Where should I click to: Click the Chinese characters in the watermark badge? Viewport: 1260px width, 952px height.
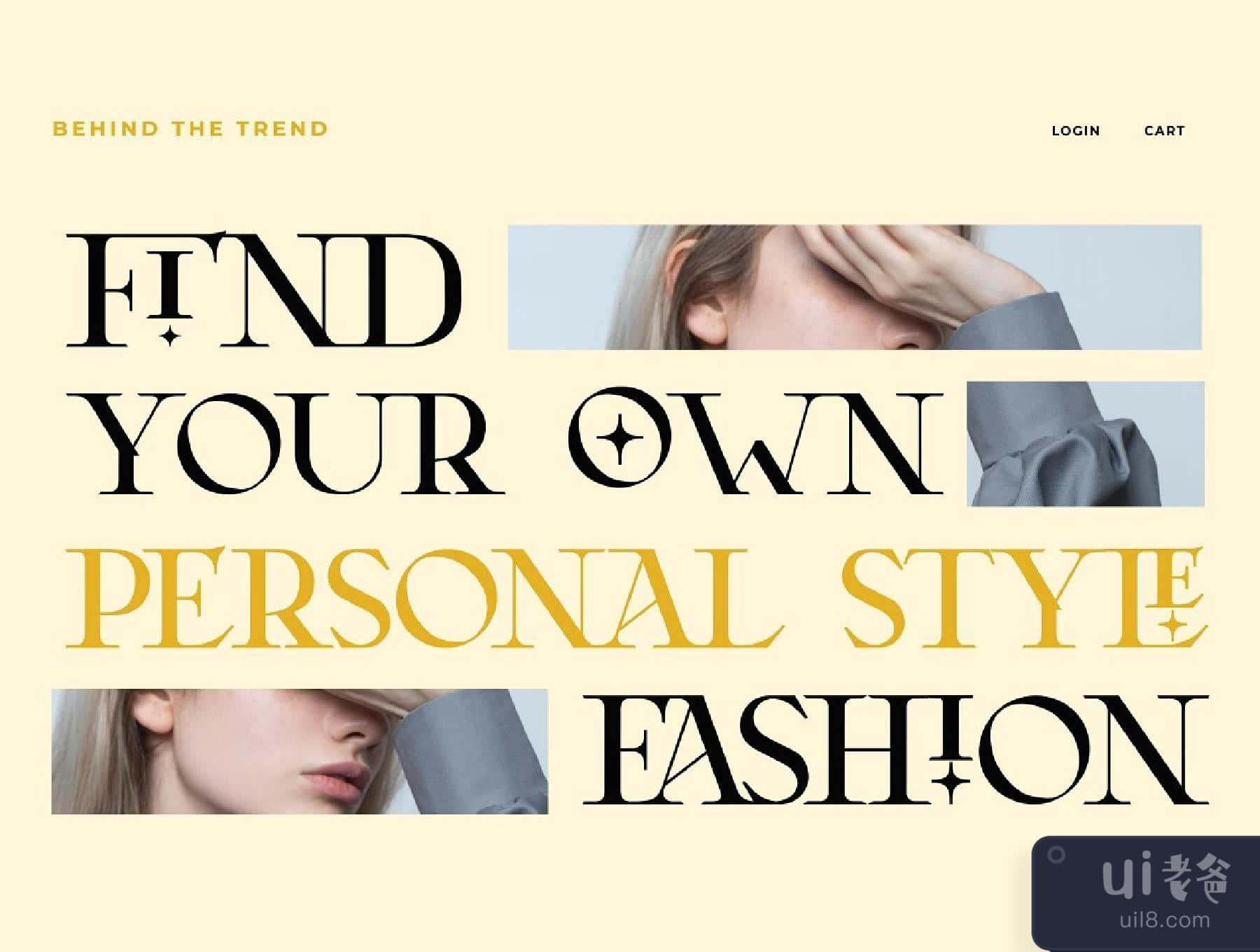tap(1196, 878)
